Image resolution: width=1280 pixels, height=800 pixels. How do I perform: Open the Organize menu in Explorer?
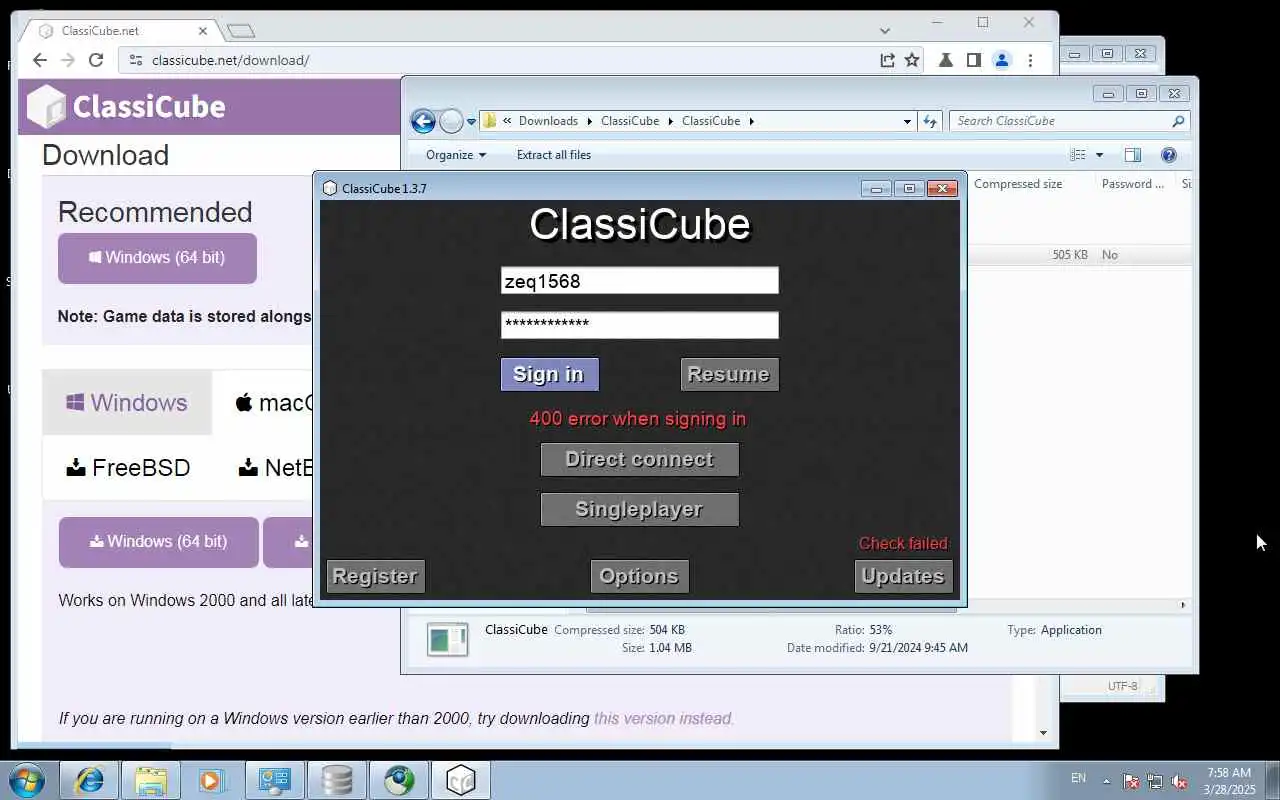(456, 155)
